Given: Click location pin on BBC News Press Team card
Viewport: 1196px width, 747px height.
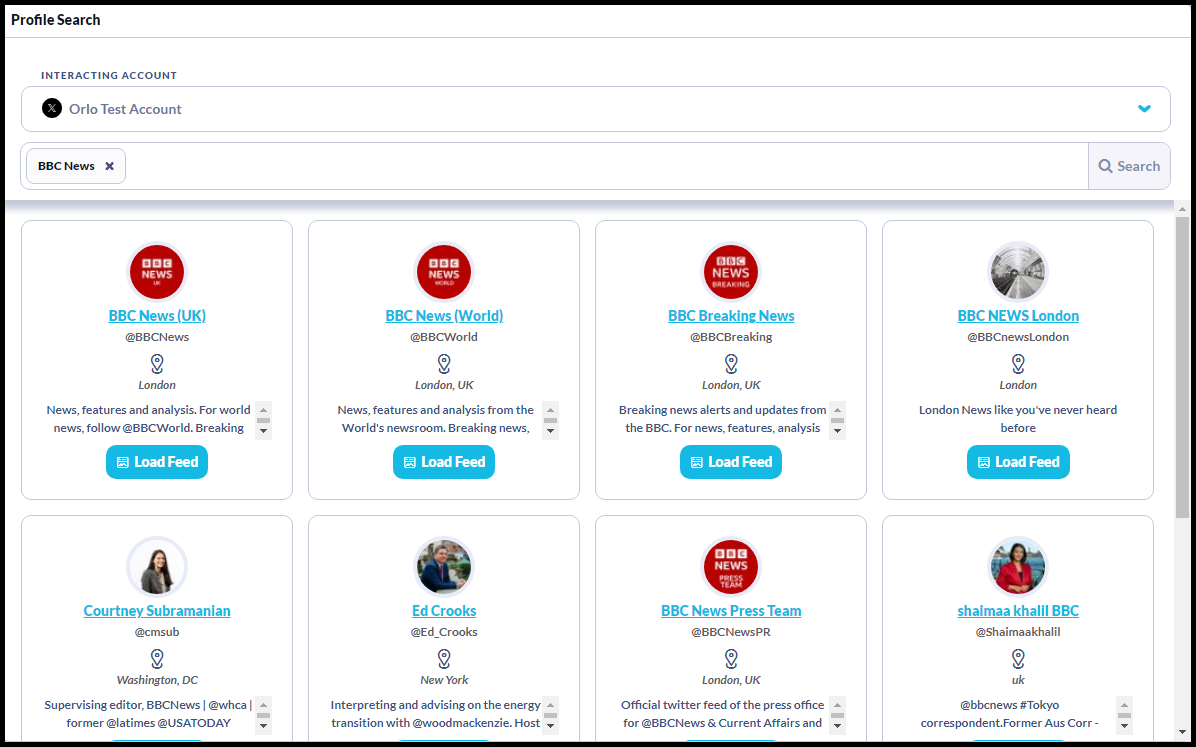Looking at the screenshot, I should click(731, 659).
